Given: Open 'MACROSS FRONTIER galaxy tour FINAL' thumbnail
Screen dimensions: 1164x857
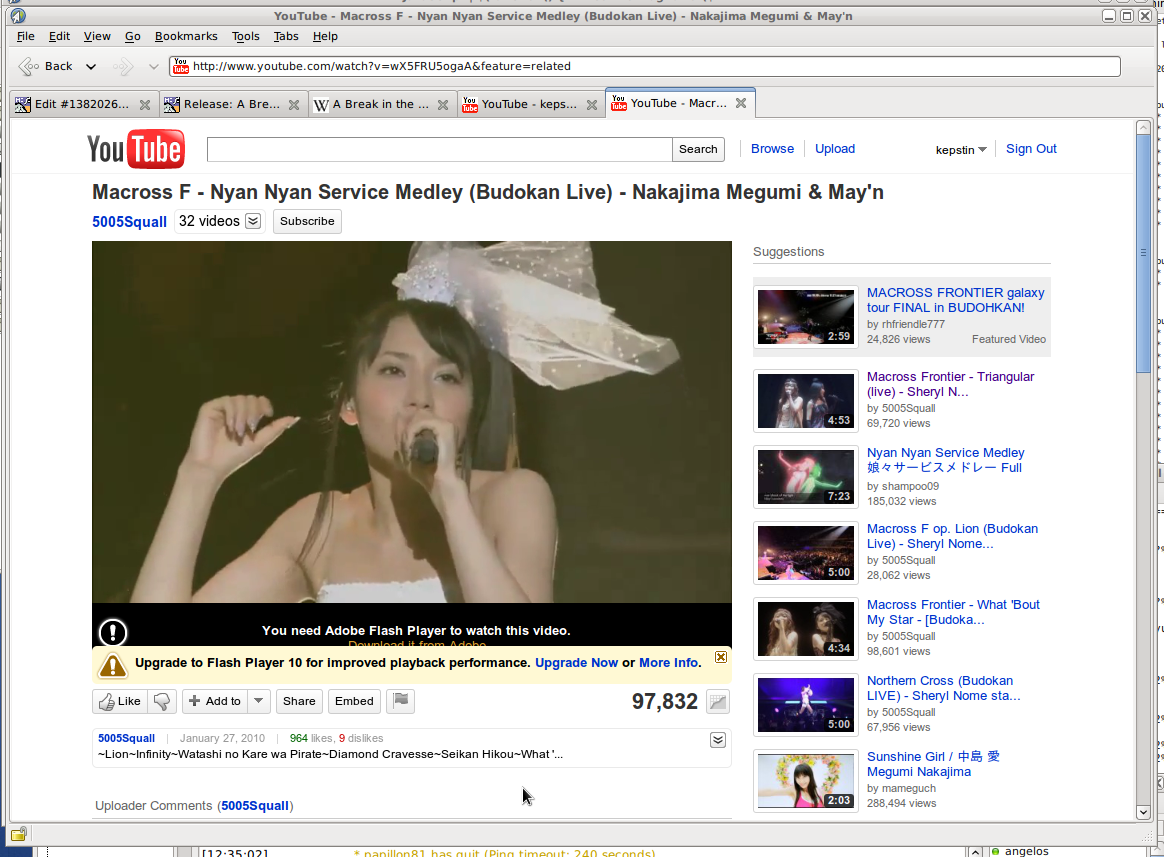Looking at the screenshot, I should [x=805, y=317].
